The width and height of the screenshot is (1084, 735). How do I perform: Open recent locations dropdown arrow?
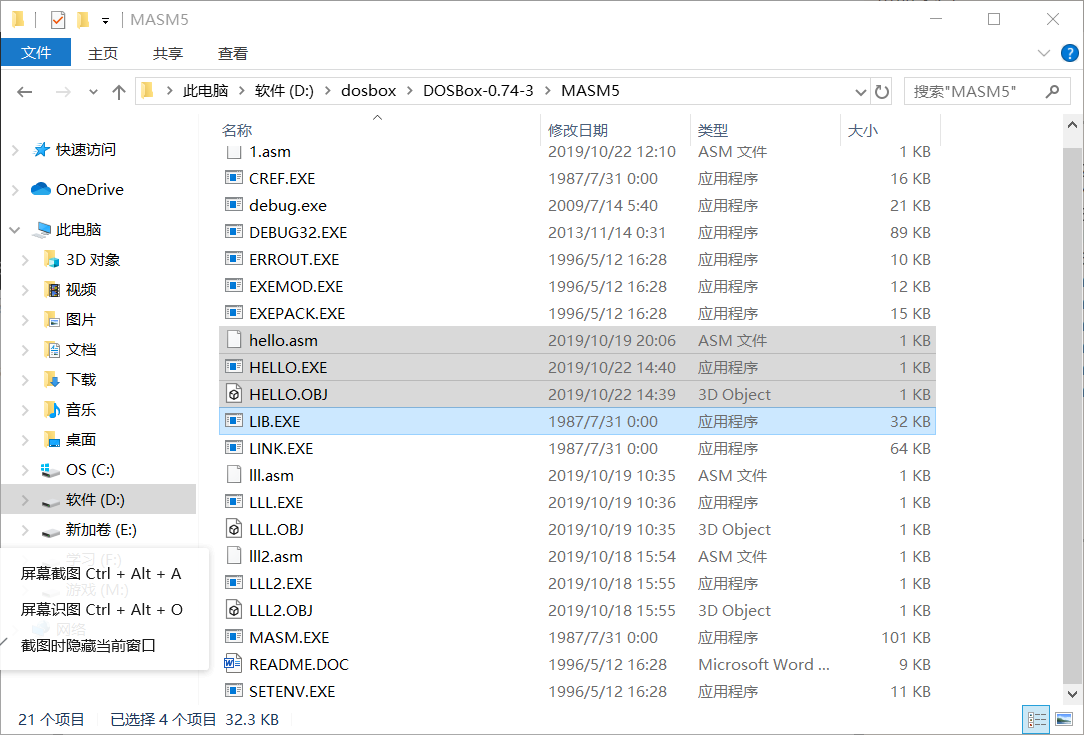tap(93, 91)
